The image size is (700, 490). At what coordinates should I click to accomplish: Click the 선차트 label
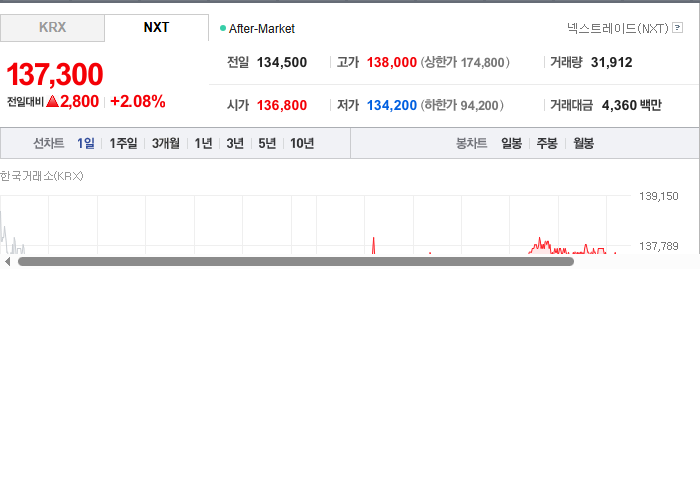(49, 143)
